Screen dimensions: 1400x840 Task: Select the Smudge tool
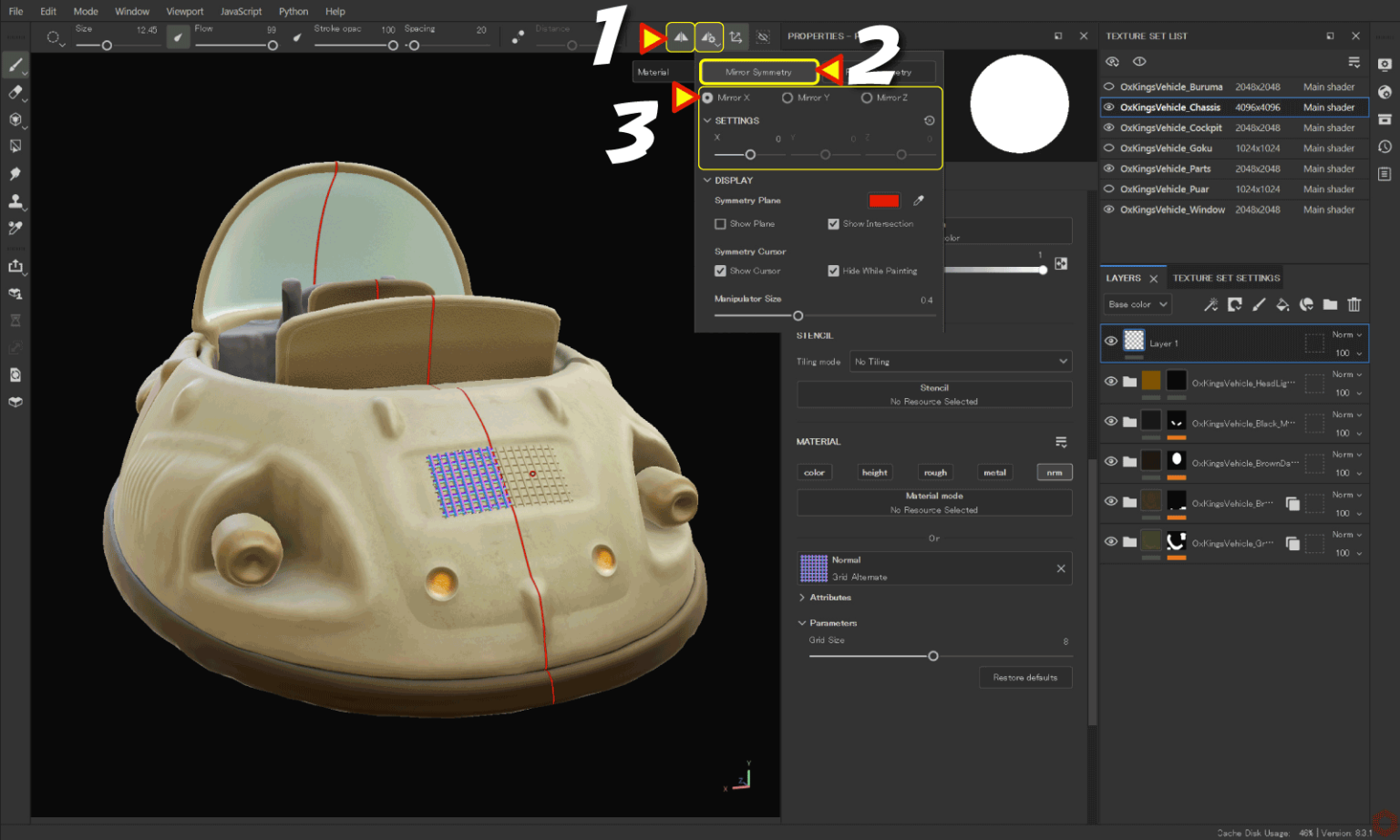click(x=15, y=173)
